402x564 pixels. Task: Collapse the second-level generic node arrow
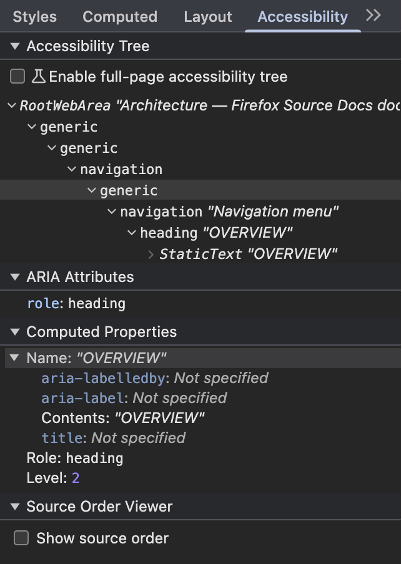(x=52, y=148)
